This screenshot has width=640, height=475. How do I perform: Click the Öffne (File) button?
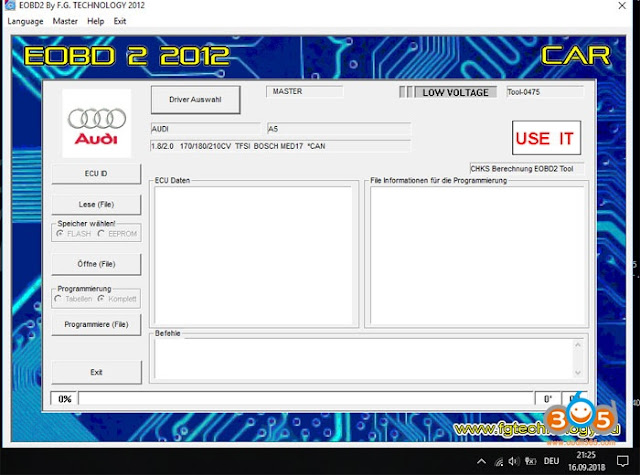tap(96, 264)
